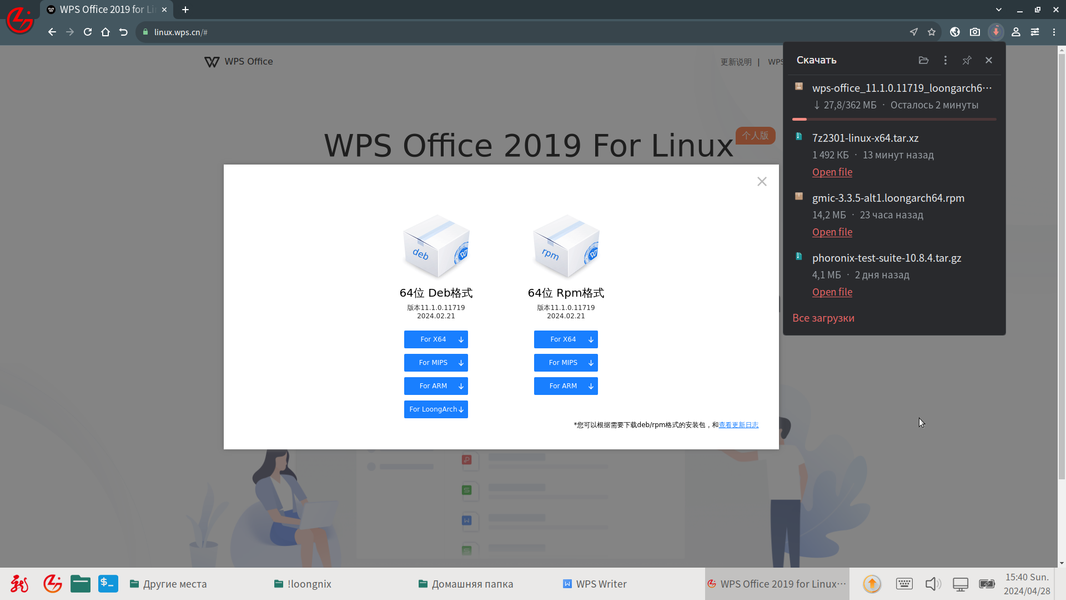
Task: Open the update log link in dialog
Action: 738,425
